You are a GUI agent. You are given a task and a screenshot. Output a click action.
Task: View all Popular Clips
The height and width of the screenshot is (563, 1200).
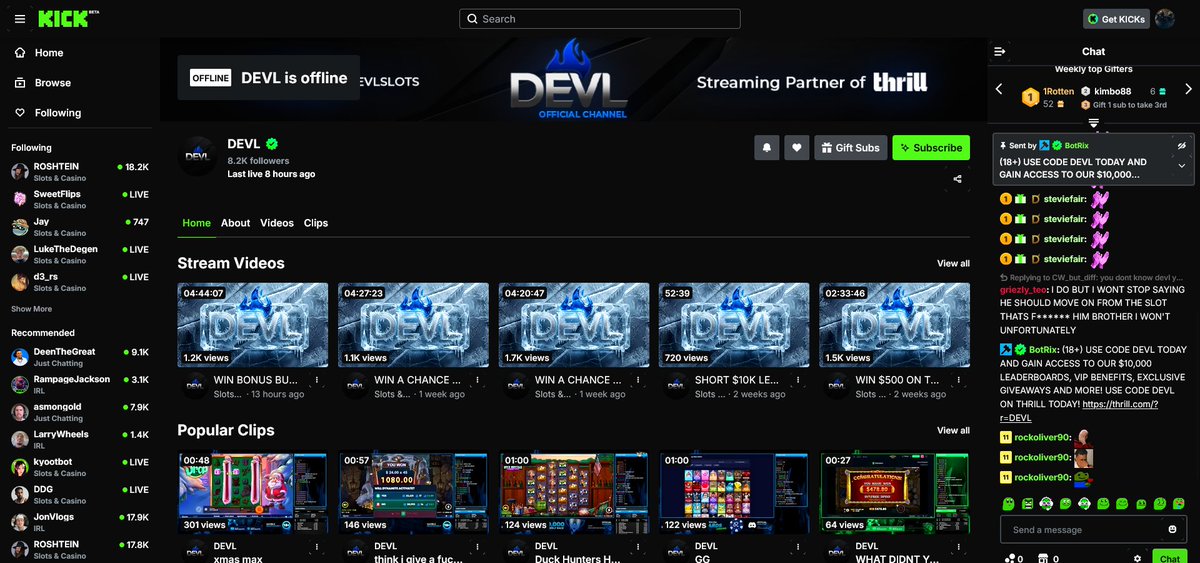coord(953,431)
